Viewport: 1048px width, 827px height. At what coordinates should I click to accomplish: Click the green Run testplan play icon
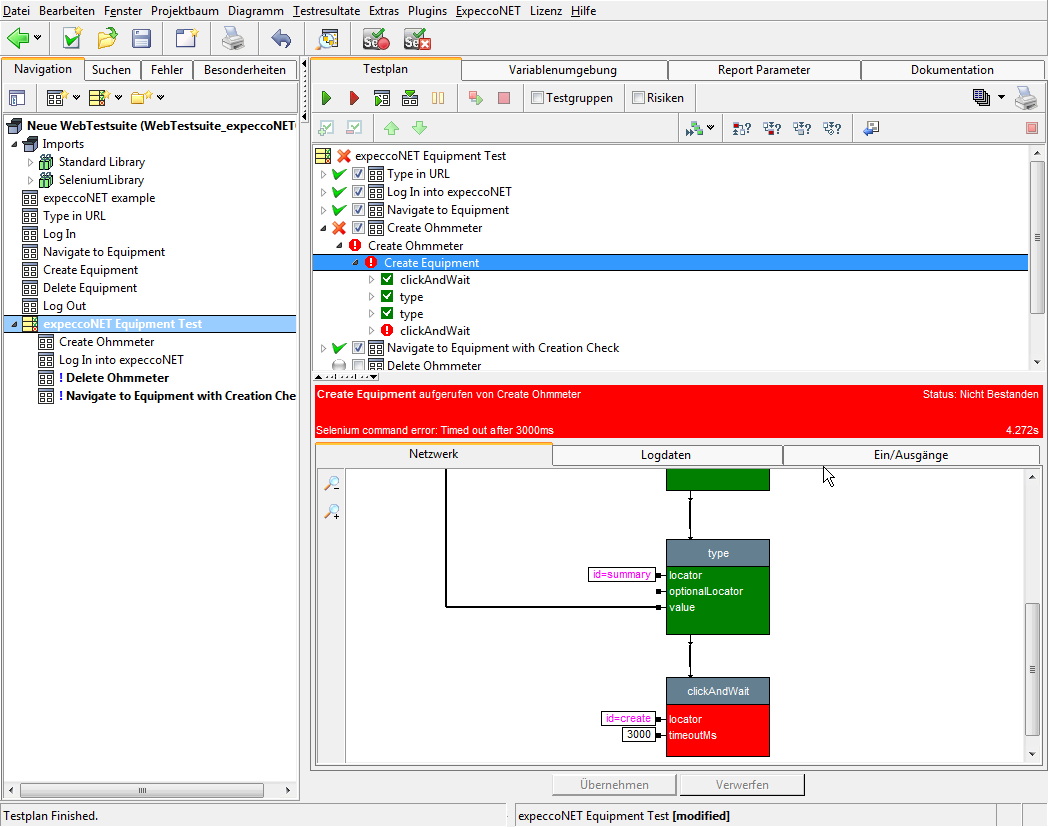click(x=326, y=98)
